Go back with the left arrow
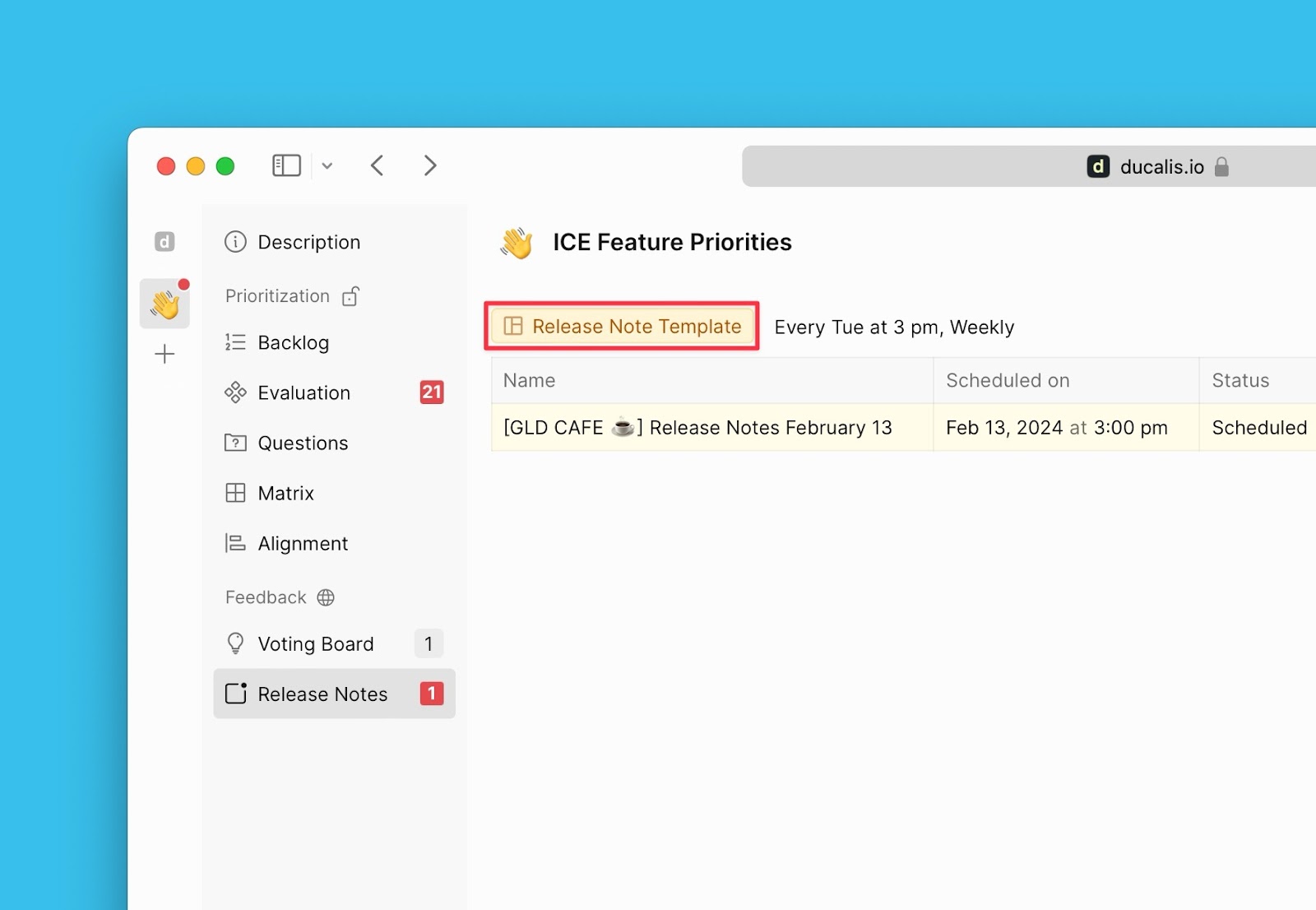The height and width of the screenshot is (910, 1316). [x=378, y=166]
